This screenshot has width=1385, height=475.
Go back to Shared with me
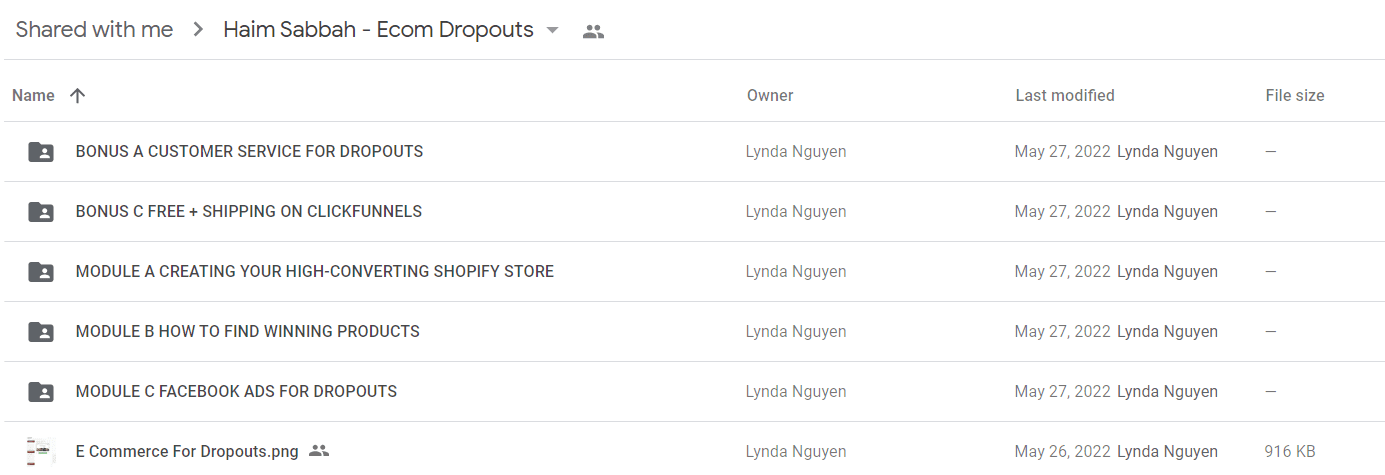(95, 30)
